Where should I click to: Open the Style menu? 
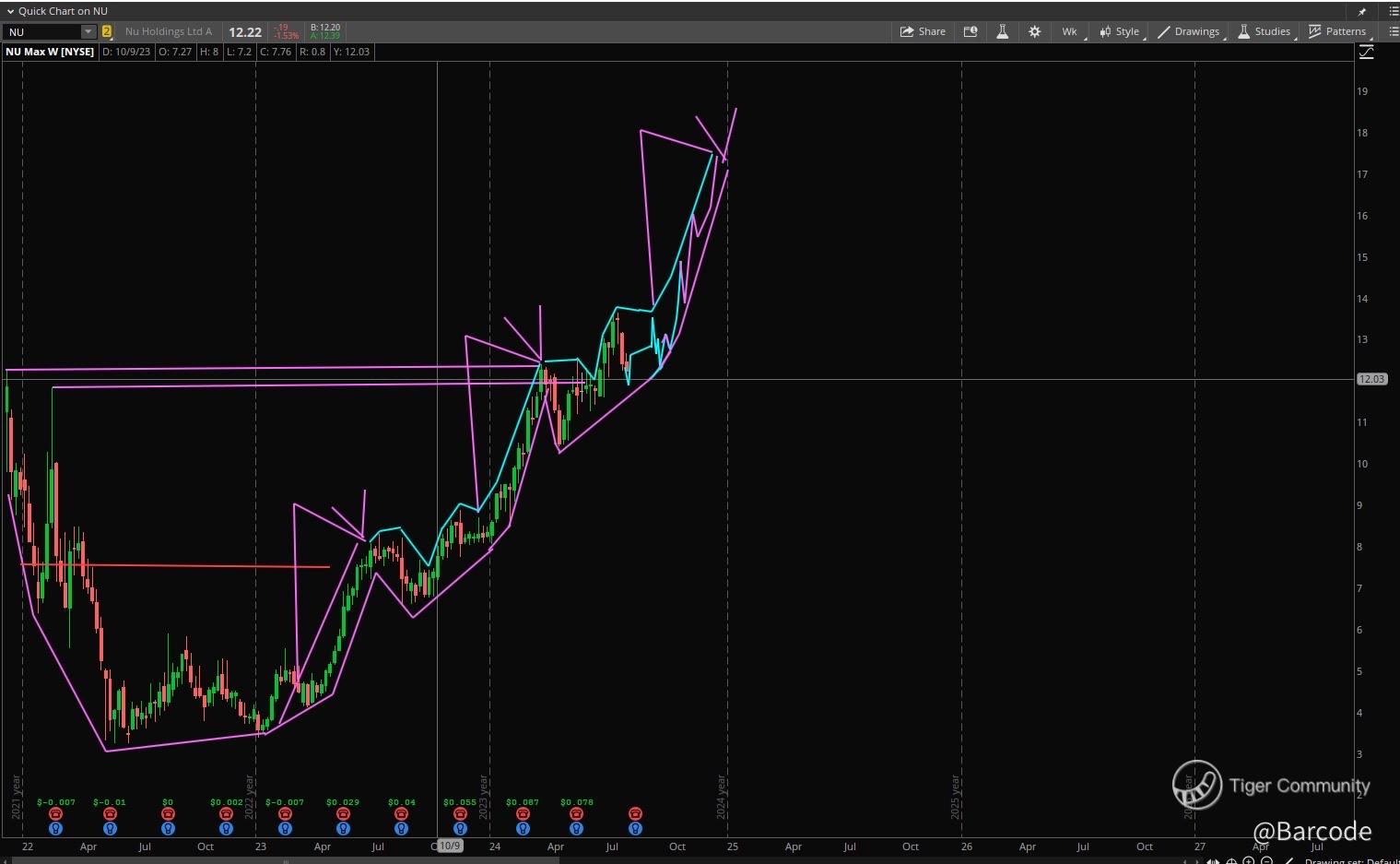[1119, 31]
